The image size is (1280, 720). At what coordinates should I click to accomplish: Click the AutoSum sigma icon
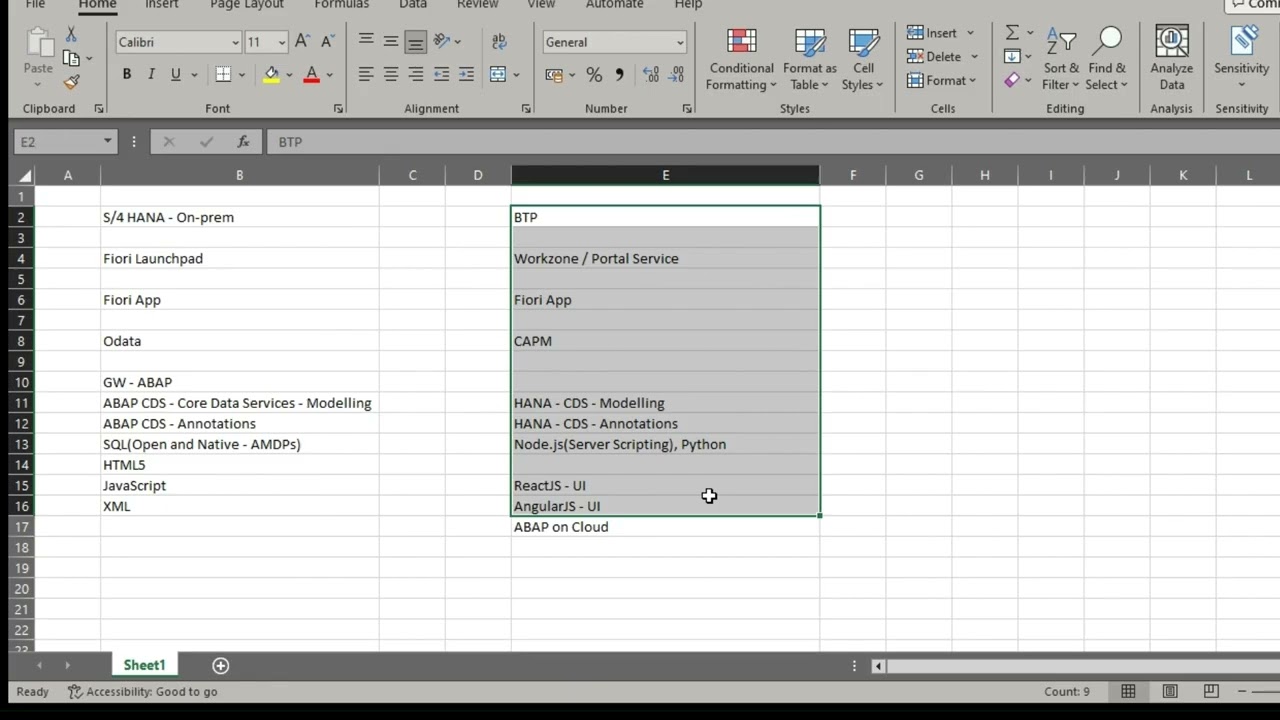coord(1012,33)
